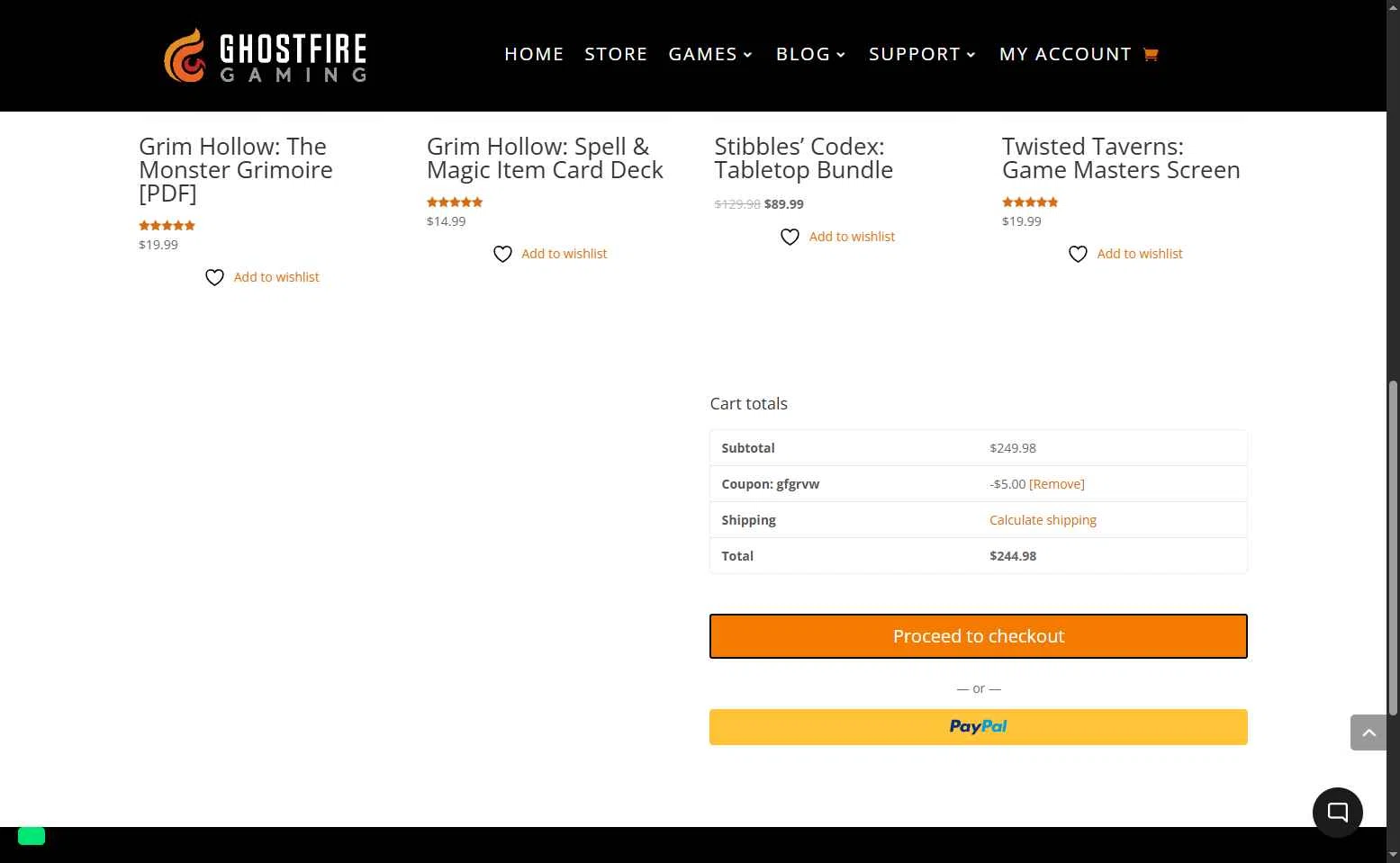Open Grim Hollow: Spell & Magic Item Card Deck title

click(x=545, y=158)
